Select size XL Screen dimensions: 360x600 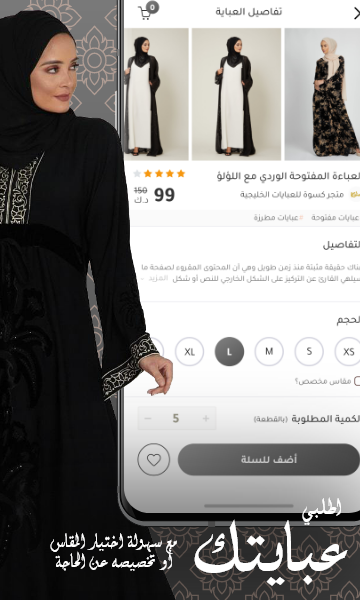[189, 352]
